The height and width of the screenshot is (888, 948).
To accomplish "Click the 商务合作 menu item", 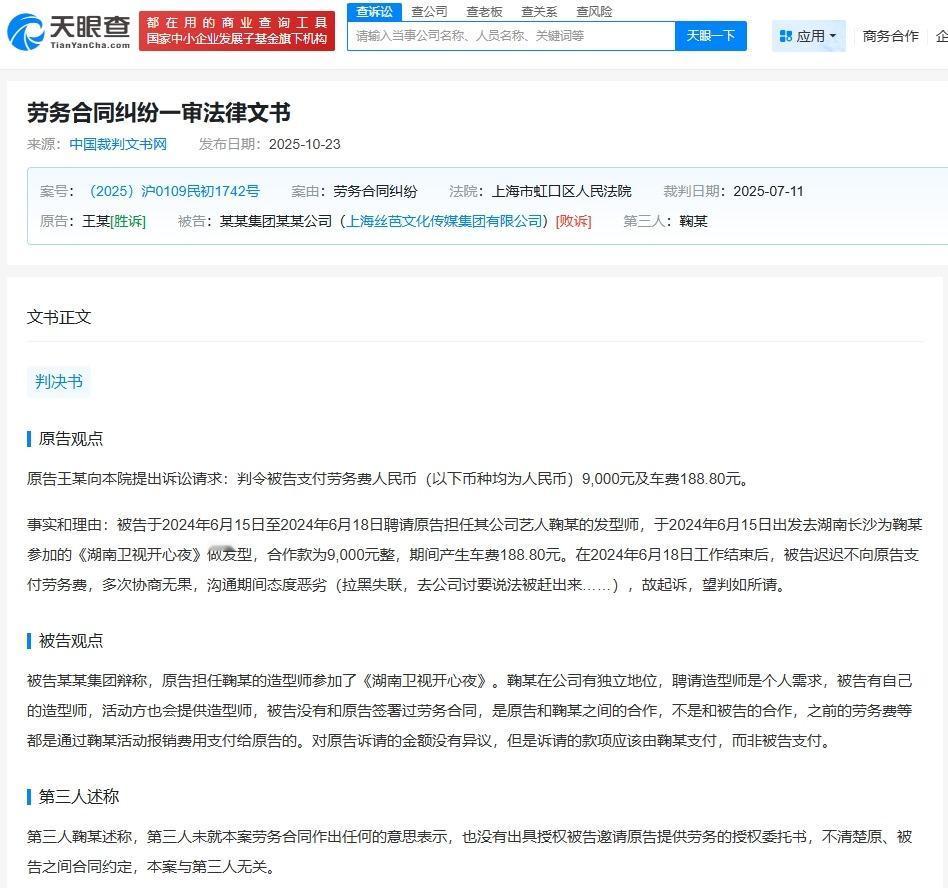I will pyautogui.click(x=890, y=35).
